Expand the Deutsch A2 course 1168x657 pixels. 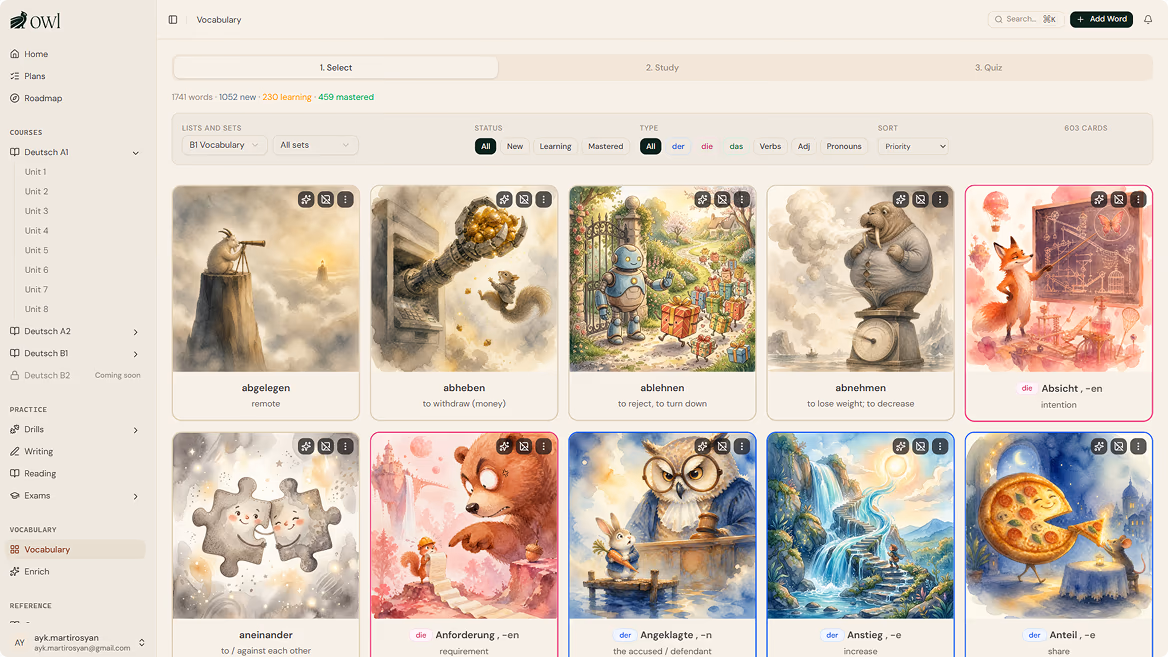[136, 331]
